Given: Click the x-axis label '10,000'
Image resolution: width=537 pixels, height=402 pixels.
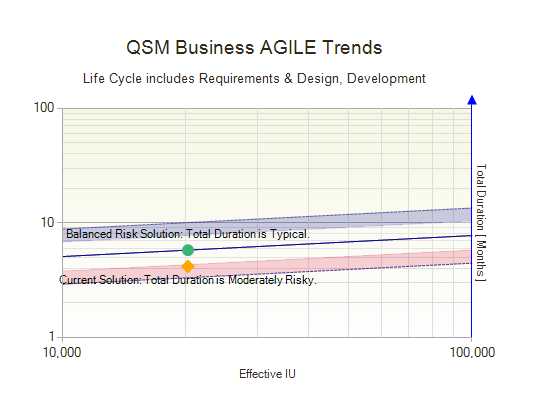Looking at the screenshot, I should (62, 352).
